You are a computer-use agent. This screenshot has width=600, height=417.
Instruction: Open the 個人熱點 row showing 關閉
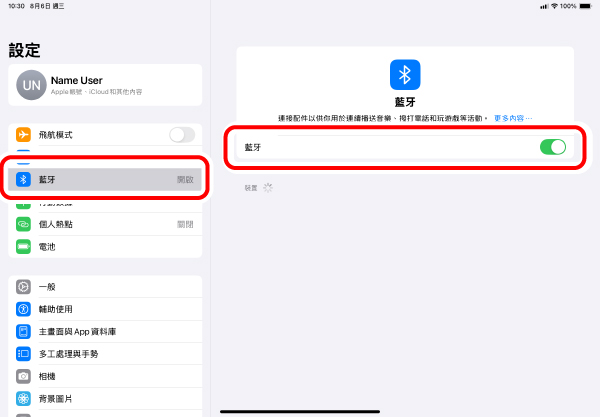[x=105, y=224]
